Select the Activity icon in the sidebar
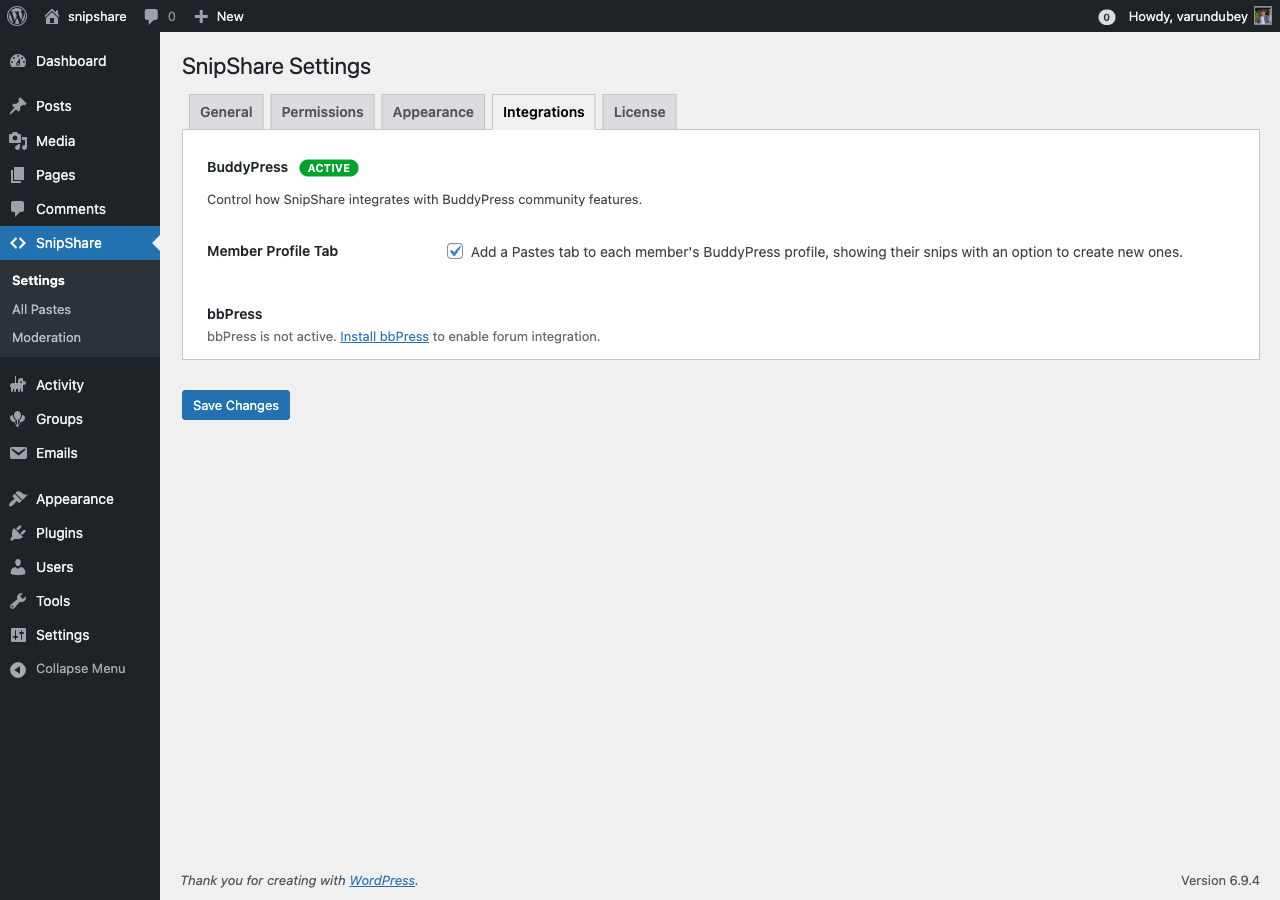The height and width of the screenshot is (900, 1280). pyautogui.click(x=18, y=385)
